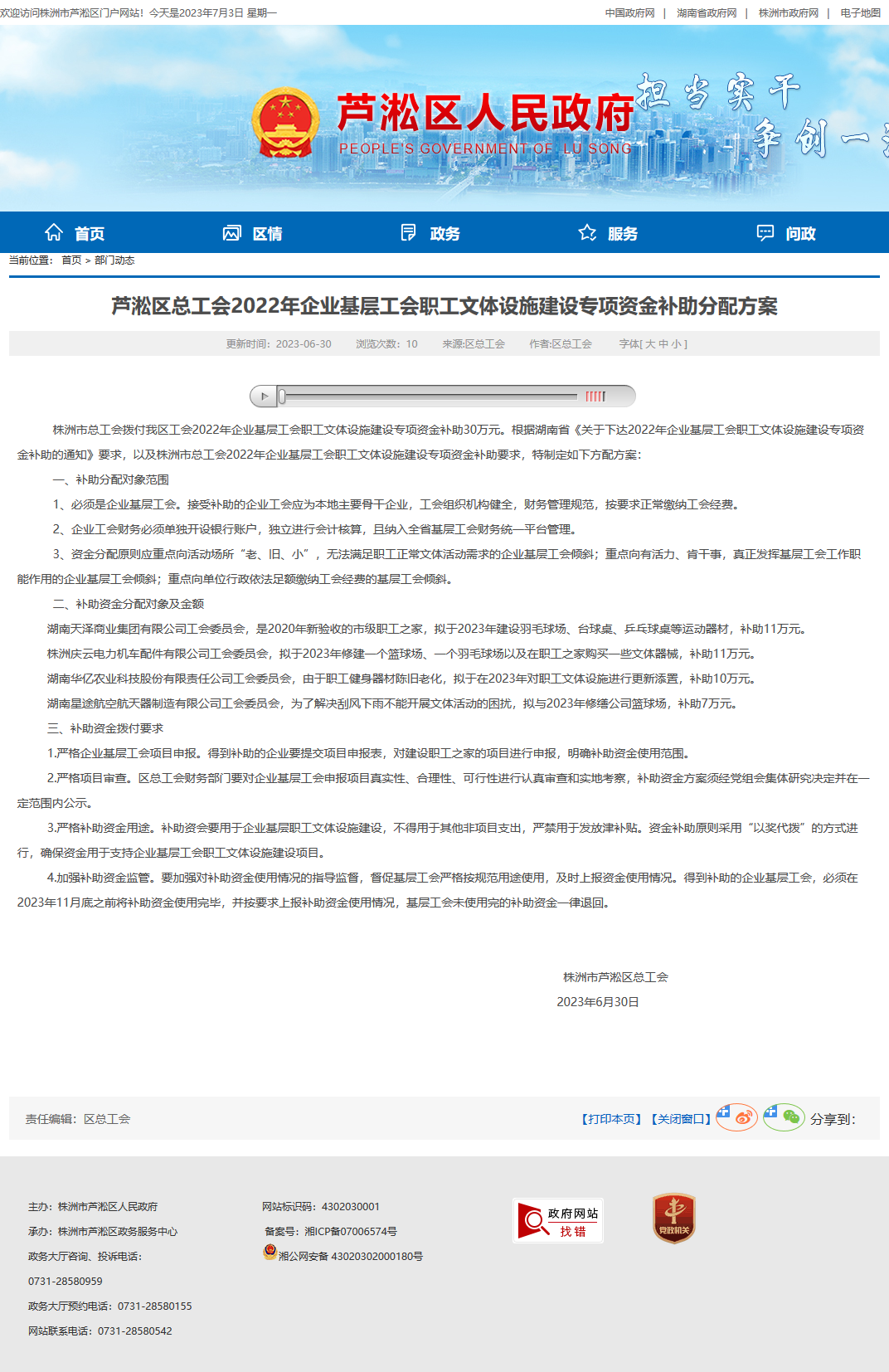The image size is (889, 1372).
Task: Click the public security filing emblem icon
Action: pos(270,1252)
